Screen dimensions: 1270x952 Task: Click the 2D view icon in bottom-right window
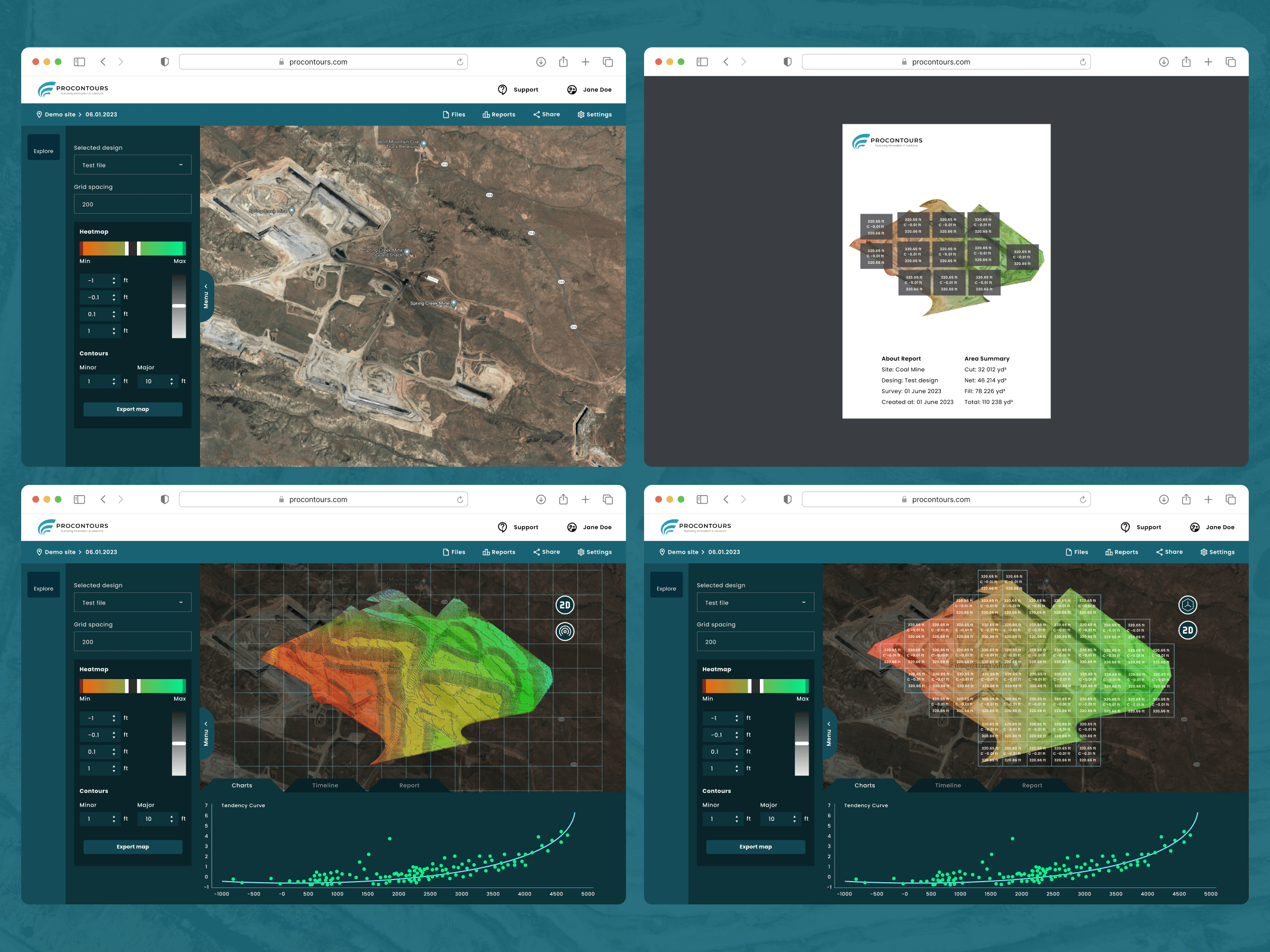[1187, 630]
